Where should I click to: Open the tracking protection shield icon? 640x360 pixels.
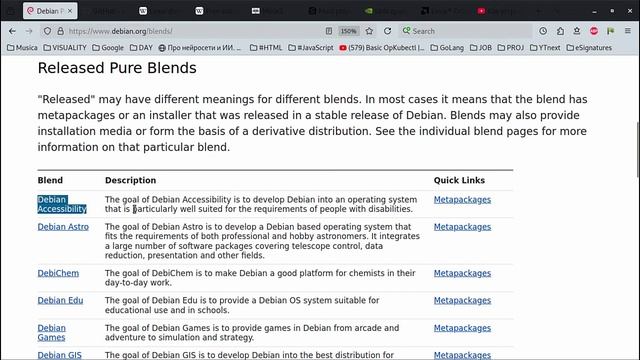coord(47,31)
